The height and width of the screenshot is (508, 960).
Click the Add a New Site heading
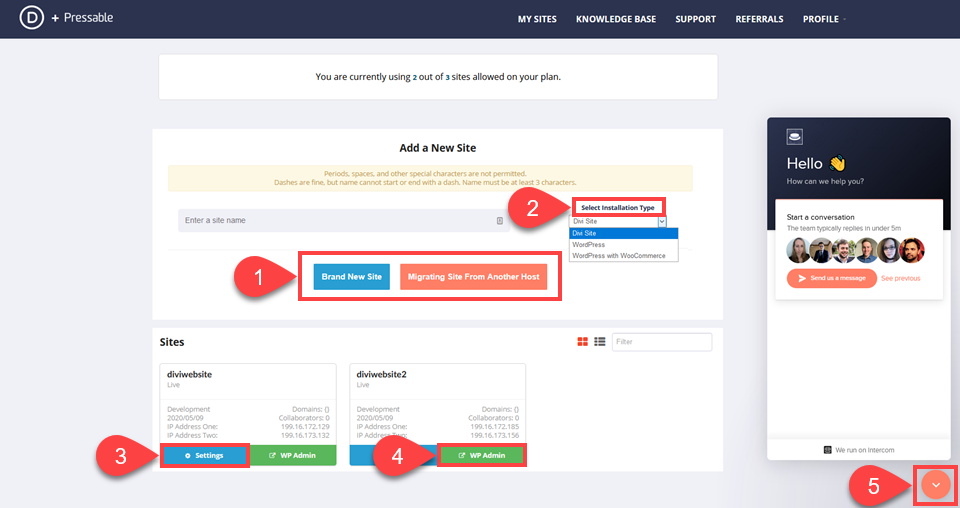437,148
